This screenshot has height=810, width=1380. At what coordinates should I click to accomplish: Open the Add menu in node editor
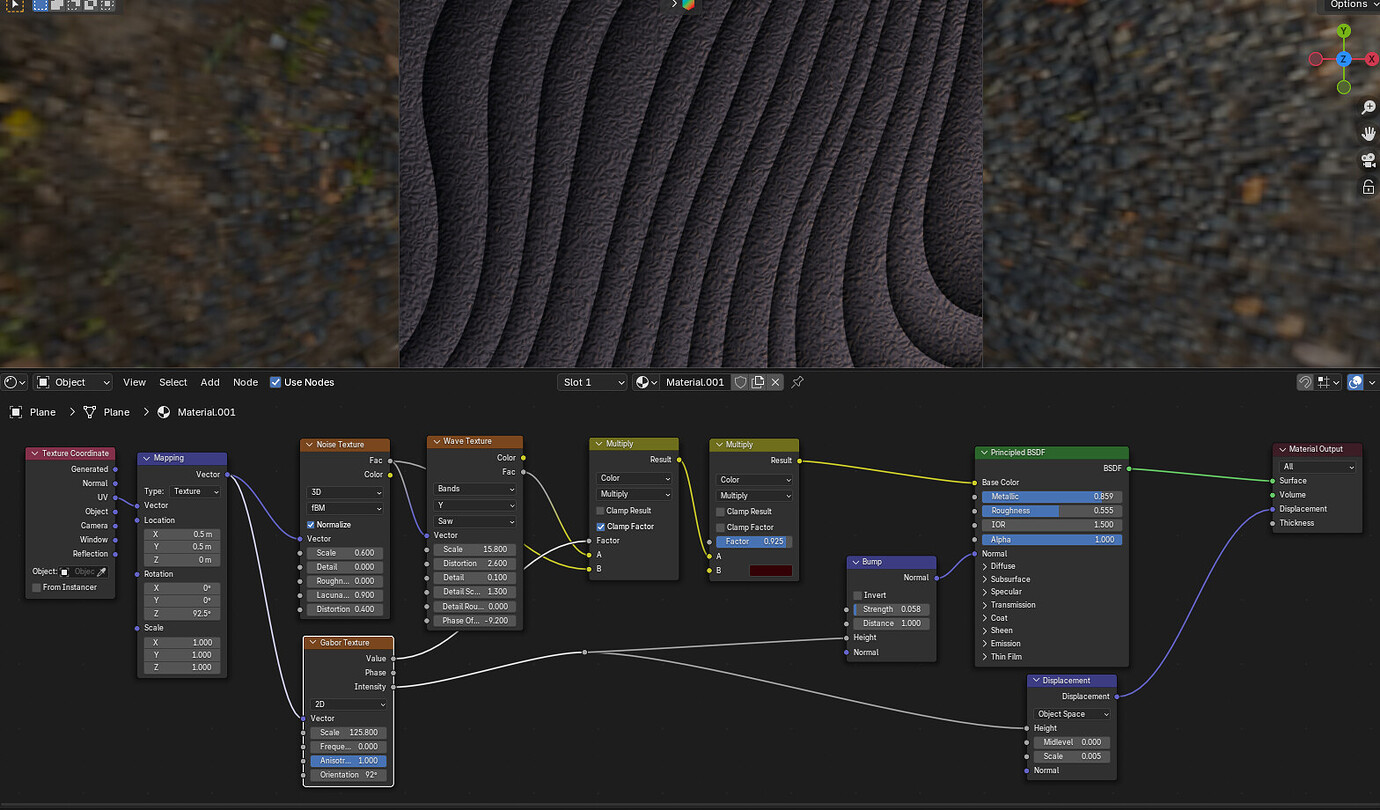click(x=210, y=382)
